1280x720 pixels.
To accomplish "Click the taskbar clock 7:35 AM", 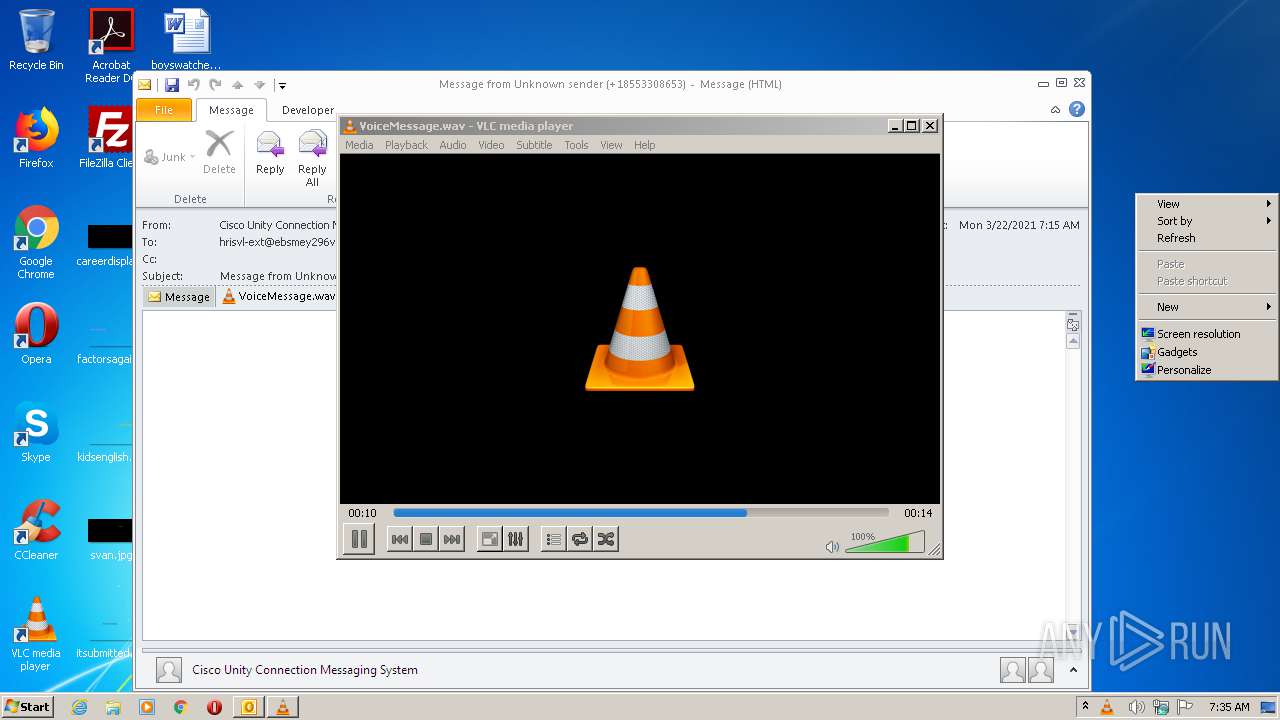I will 1229,707.
